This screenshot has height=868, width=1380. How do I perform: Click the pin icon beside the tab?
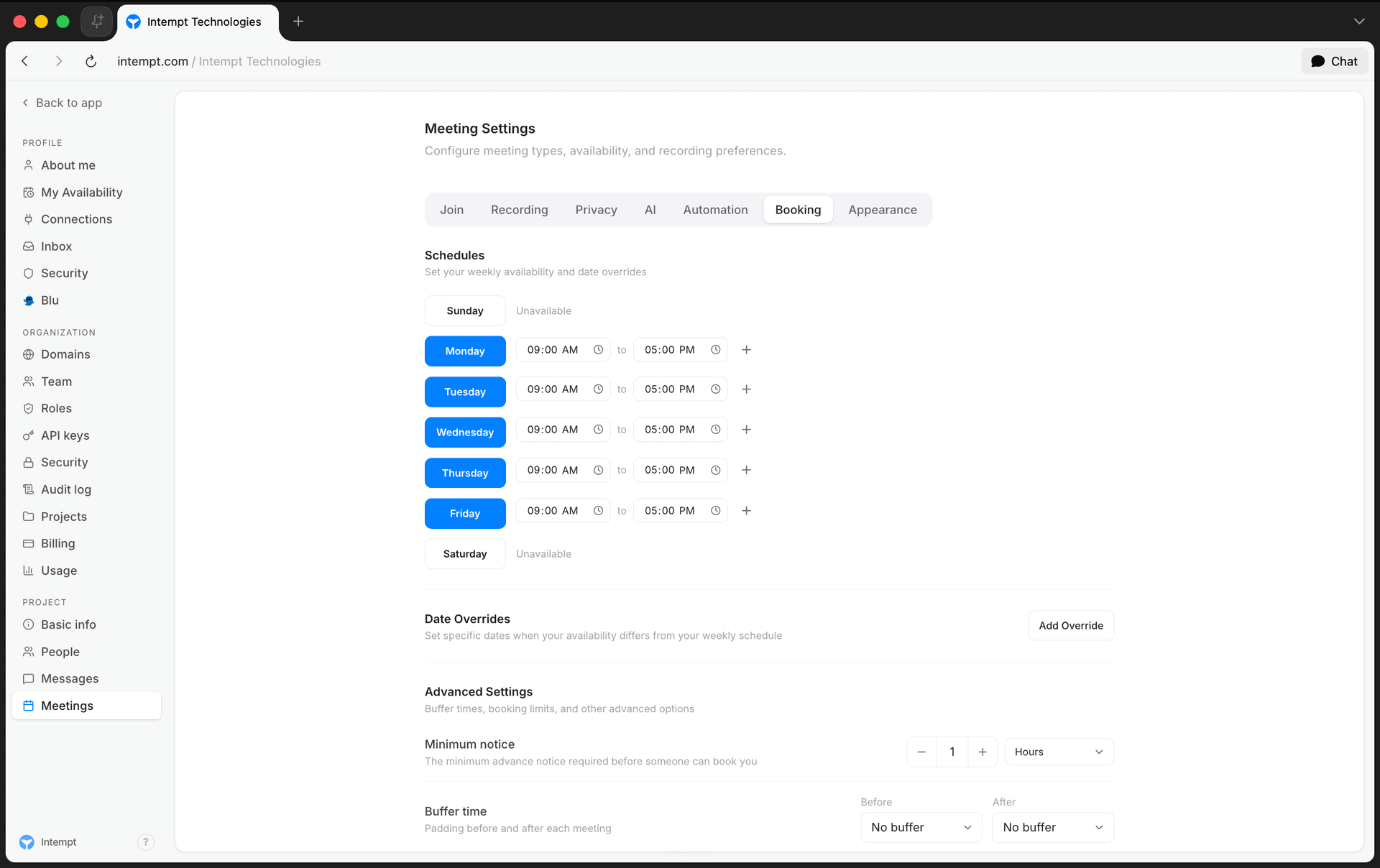coord(97,22)
